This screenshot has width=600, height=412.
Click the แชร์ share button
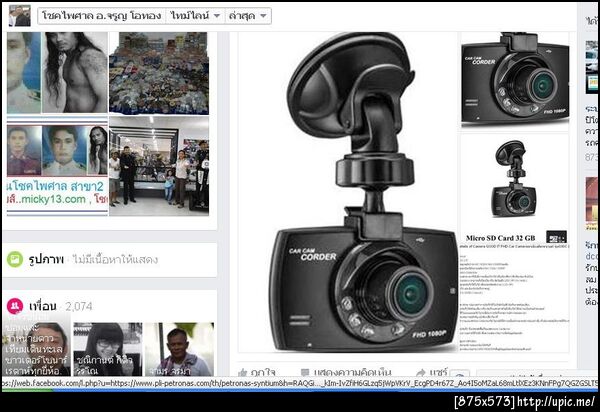432,372
